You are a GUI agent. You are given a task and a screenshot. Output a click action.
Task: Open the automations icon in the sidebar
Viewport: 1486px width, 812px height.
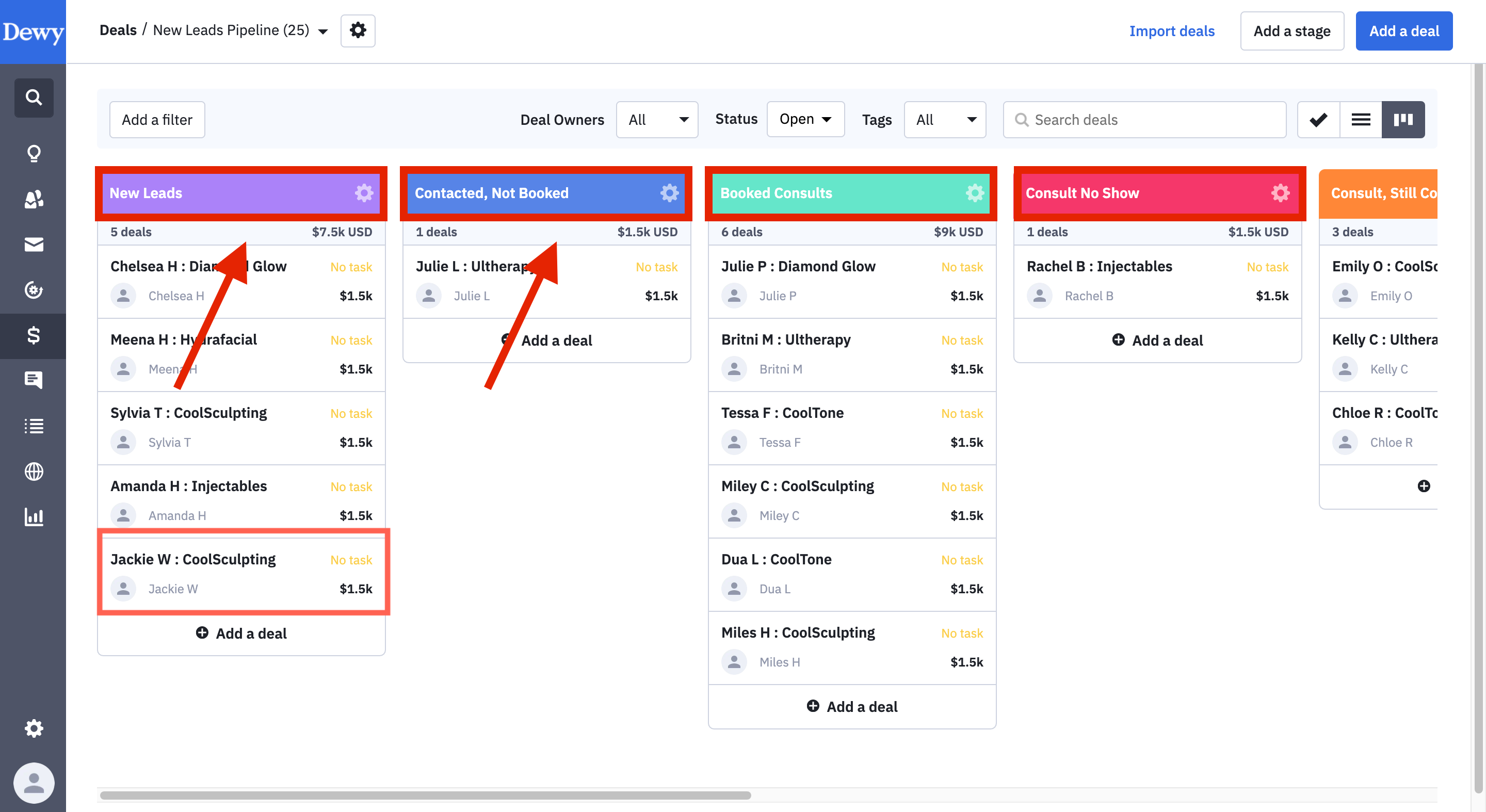tap(34, 290)
